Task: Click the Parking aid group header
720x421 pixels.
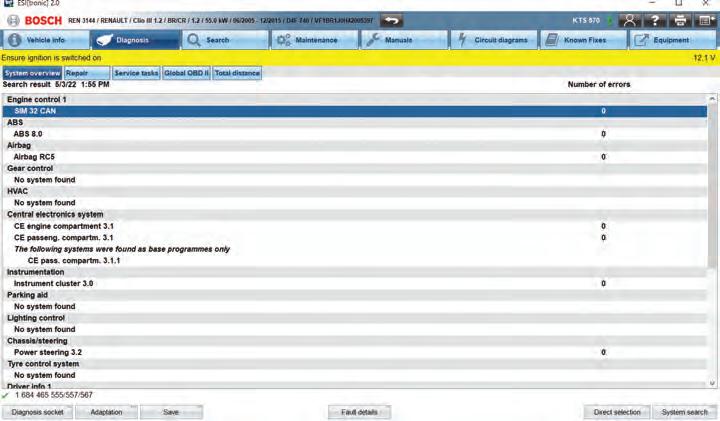Action: [354, 295]
